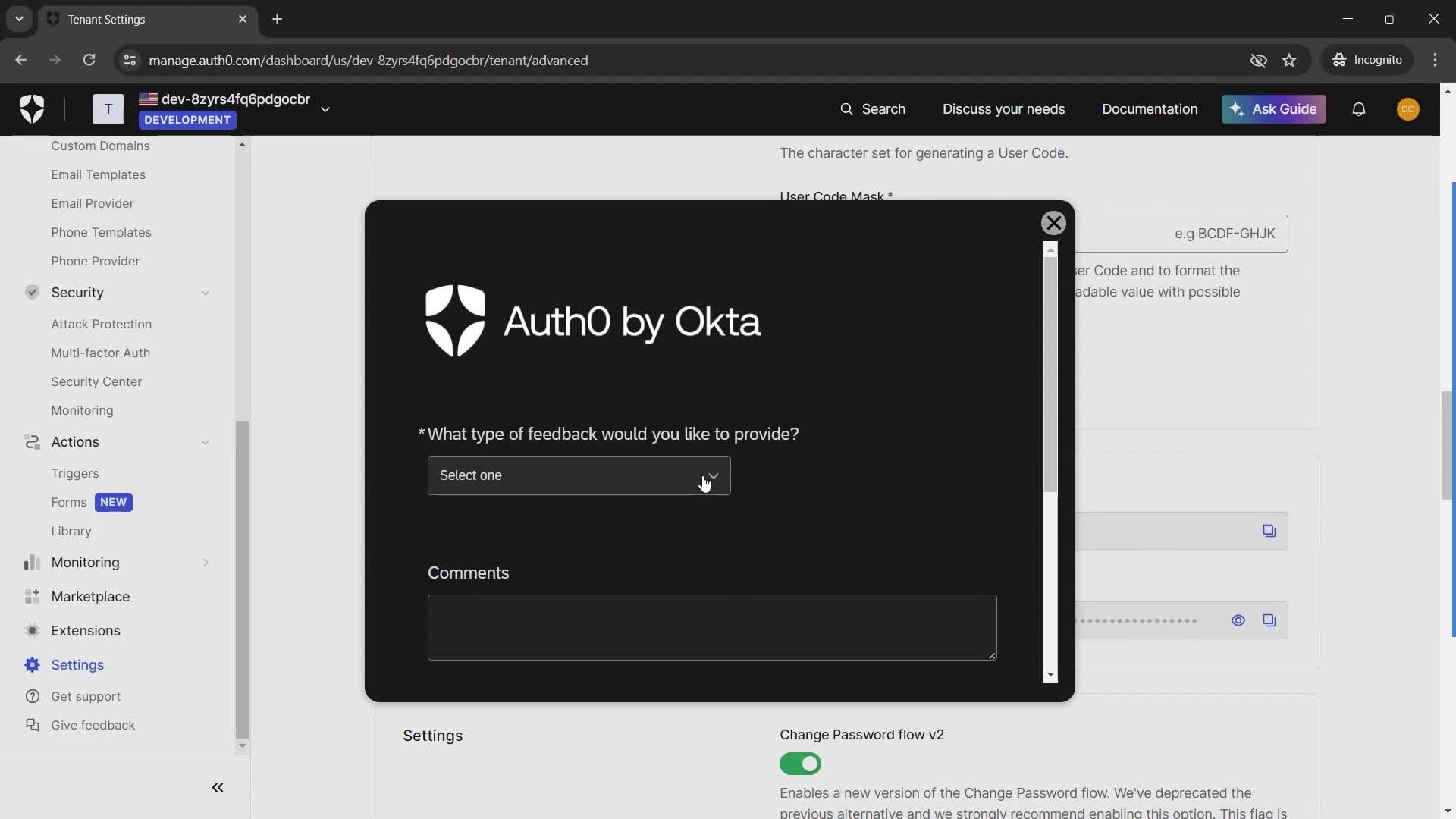Viewport: 1456px width, 819px height.
Task: Open Triggers under Actions
Action: pyautogui.click(x=74, y=473)
